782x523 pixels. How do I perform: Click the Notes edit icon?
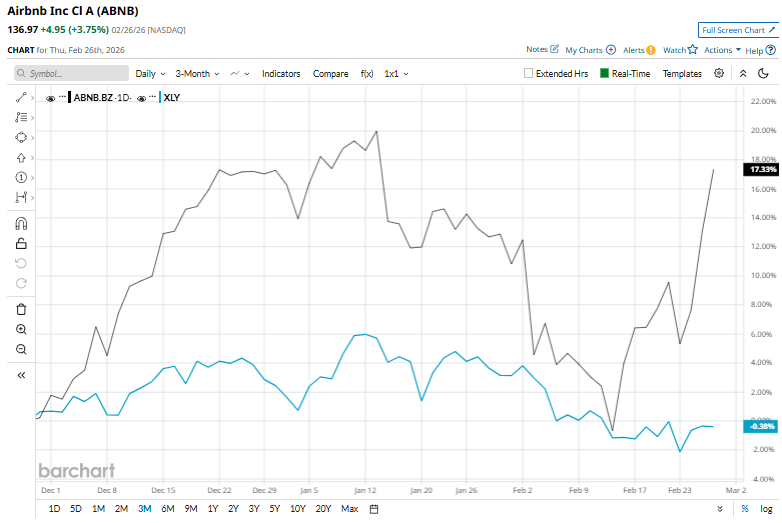[x=554, y=49]
